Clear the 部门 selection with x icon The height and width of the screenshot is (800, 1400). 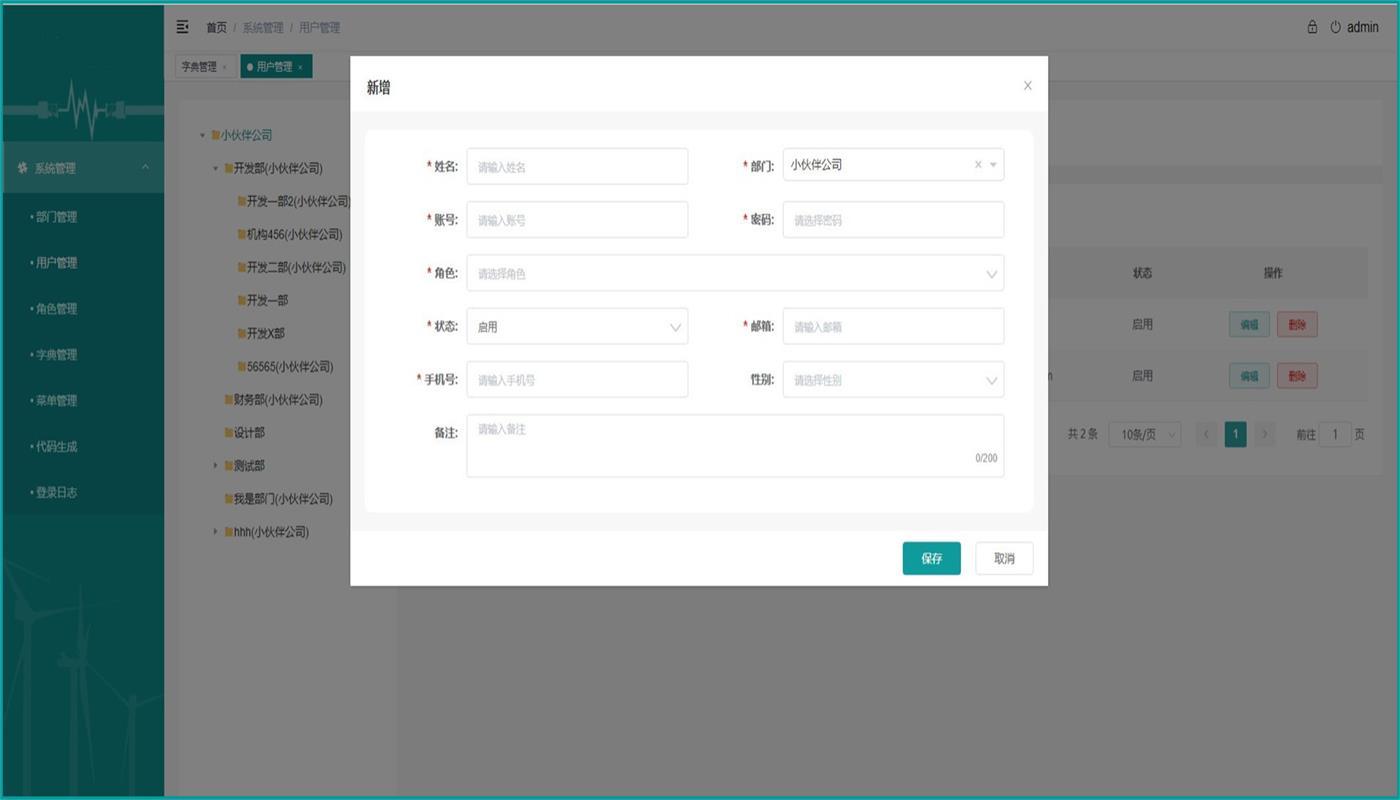(978, 165)
